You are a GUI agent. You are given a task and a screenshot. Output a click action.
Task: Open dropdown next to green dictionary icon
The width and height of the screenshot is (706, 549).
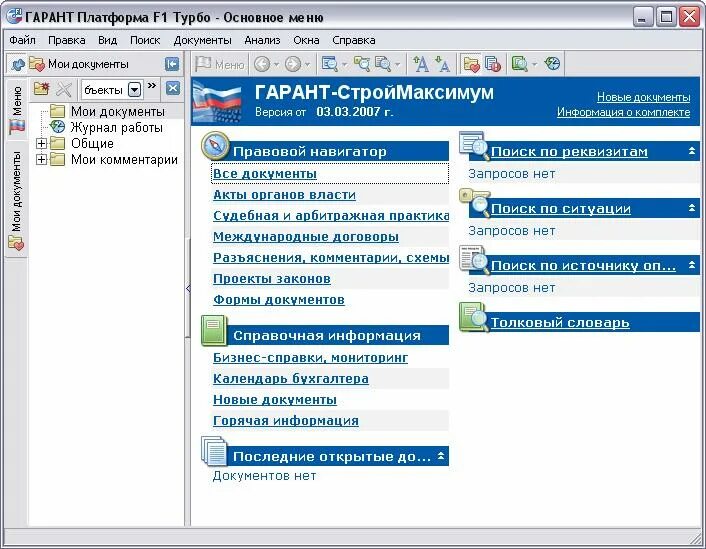[534, 64]
